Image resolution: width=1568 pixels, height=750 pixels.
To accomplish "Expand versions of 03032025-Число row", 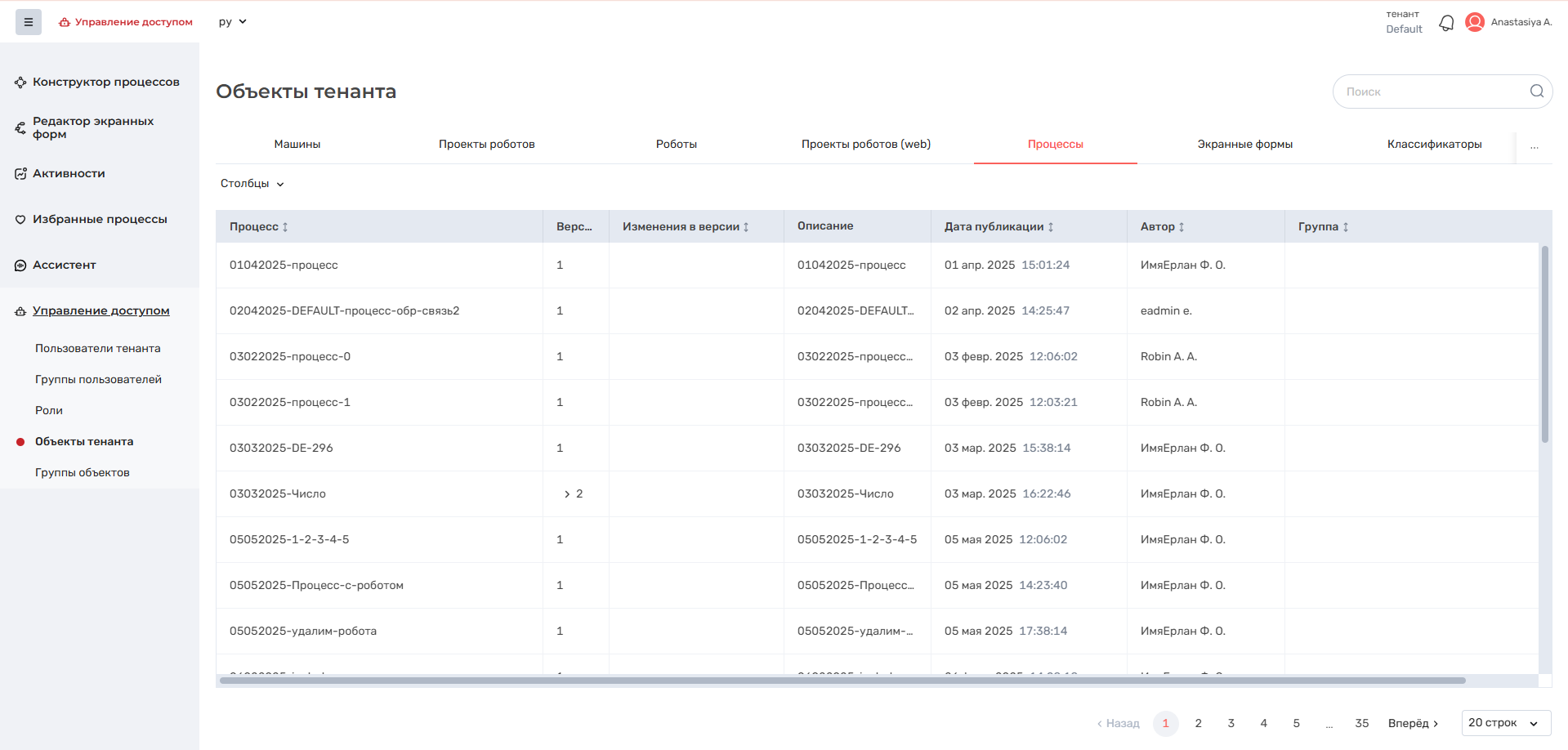I will click(567, 494).
